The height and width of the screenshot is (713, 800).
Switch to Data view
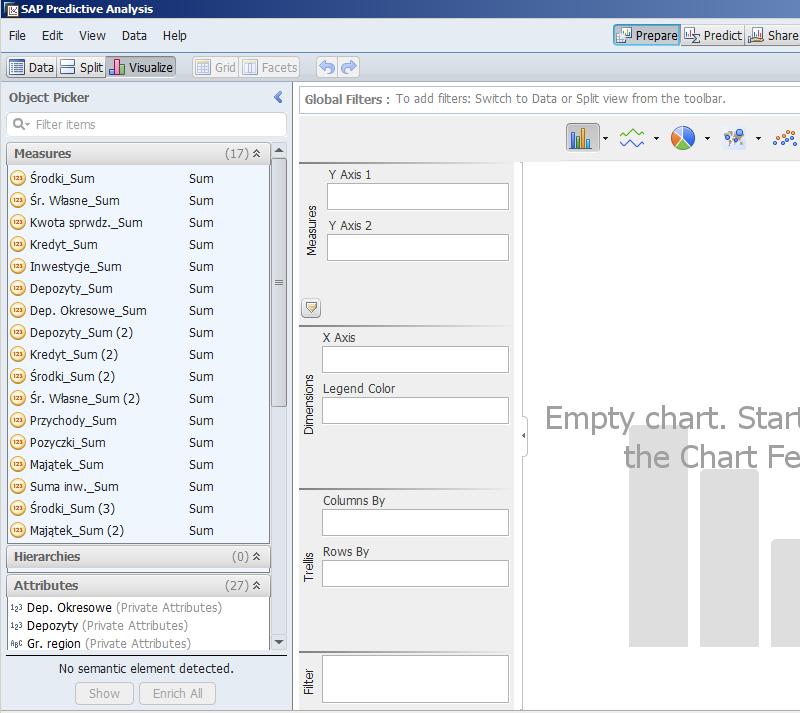[32, 67]
